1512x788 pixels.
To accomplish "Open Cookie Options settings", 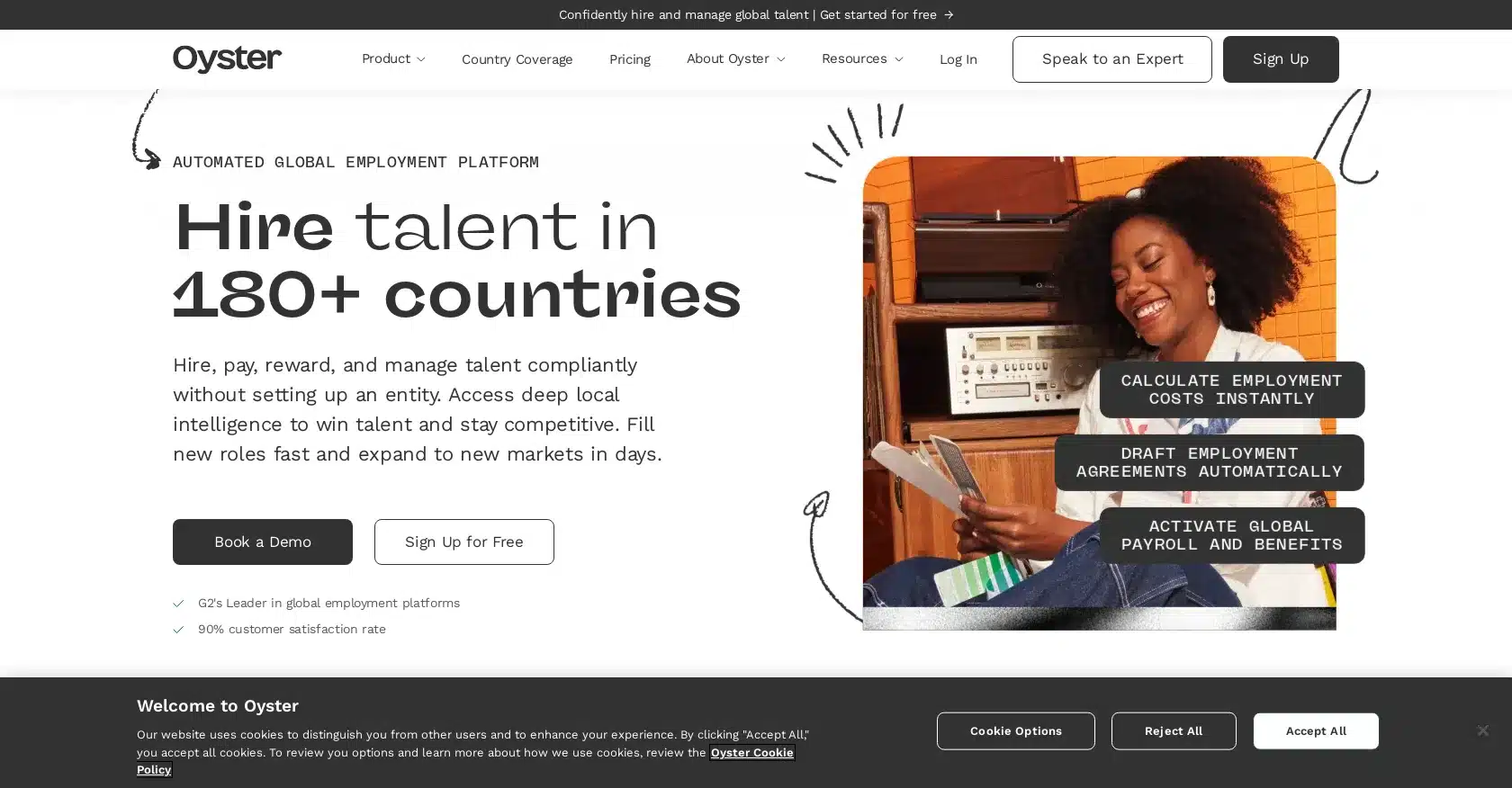I will click(1015, 730).
